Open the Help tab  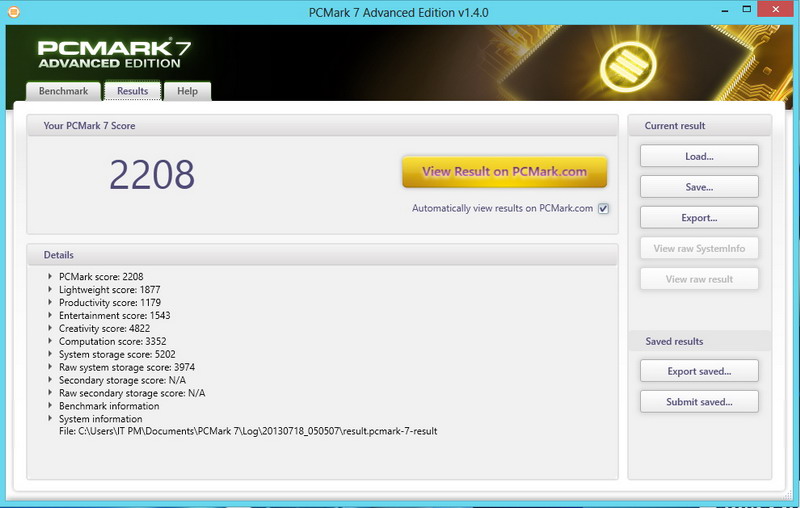187,91
